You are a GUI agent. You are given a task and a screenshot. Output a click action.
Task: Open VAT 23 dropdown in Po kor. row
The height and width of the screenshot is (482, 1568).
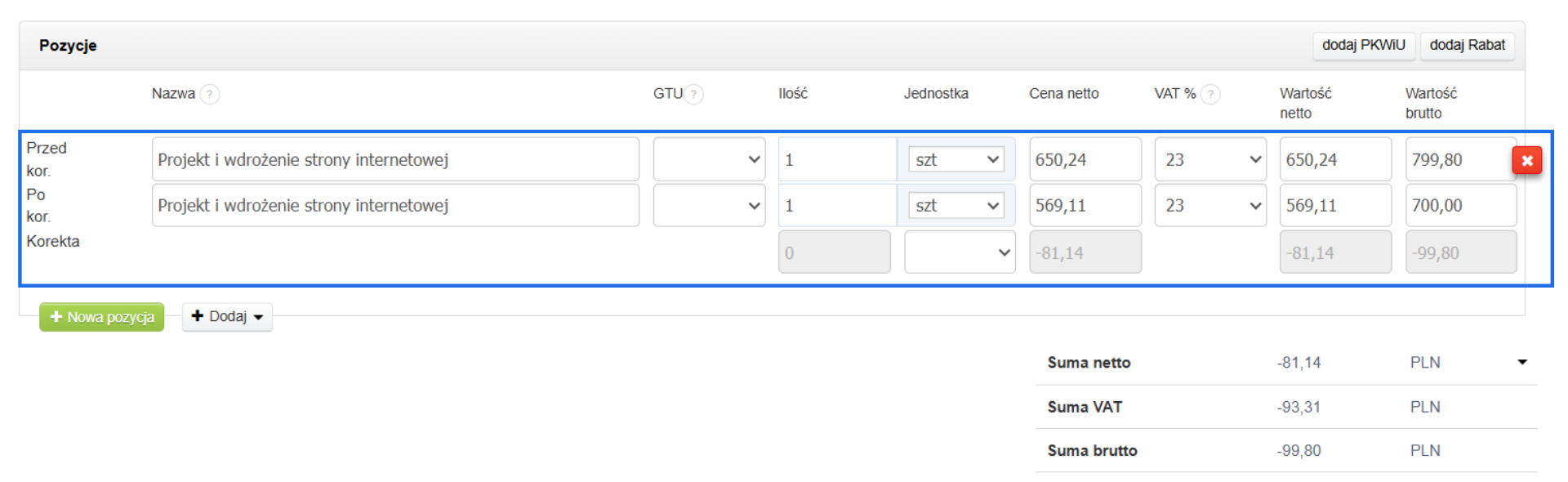click(x=1210, y=206)
